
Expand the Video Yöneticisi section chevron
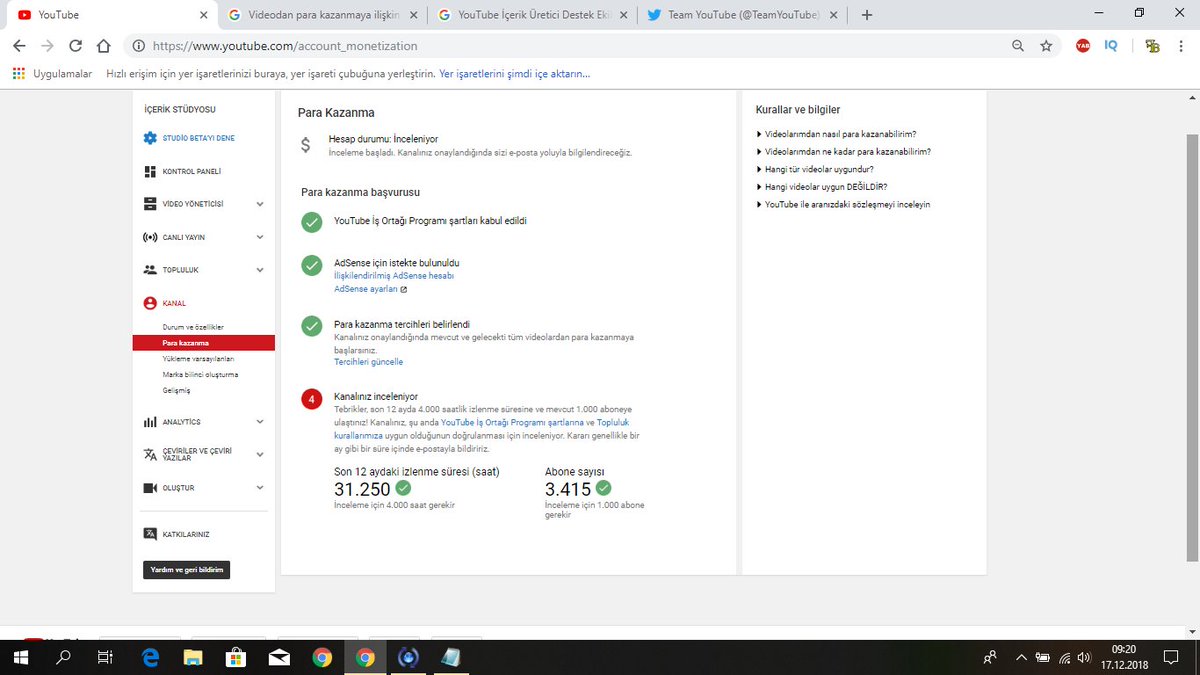[x=260, y=204]
